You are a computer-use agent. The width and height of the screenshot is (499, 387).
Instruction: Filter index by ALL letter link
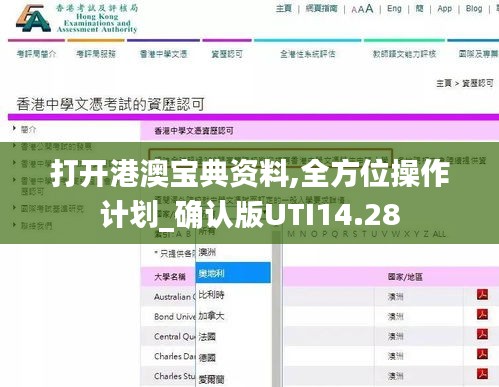click(440, 234)
